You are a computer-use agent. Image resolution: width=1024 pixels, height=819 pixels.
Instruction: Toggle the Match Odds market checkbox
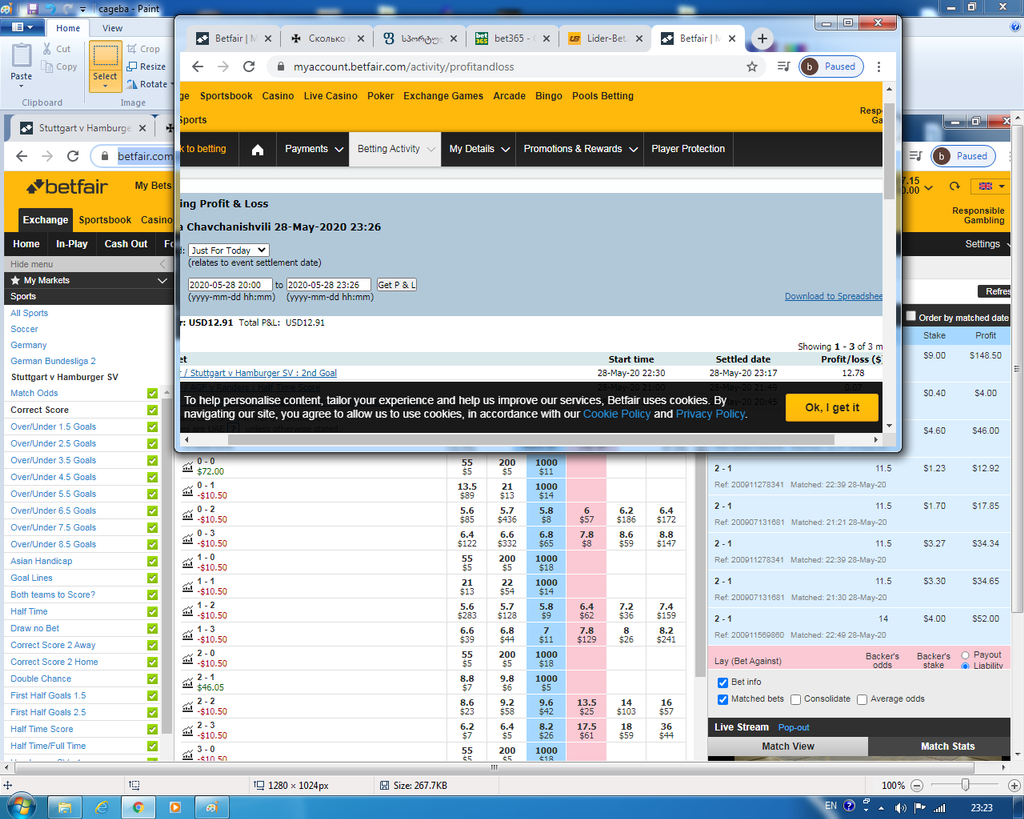(152, 393)
